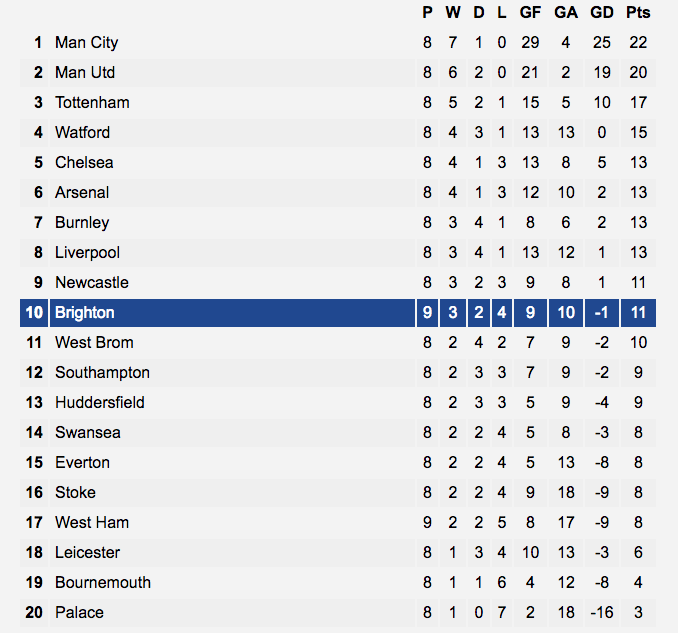This screenshot has width=678, height=633.
Task: Click the W column header
Action: click(x=453, y=13)
